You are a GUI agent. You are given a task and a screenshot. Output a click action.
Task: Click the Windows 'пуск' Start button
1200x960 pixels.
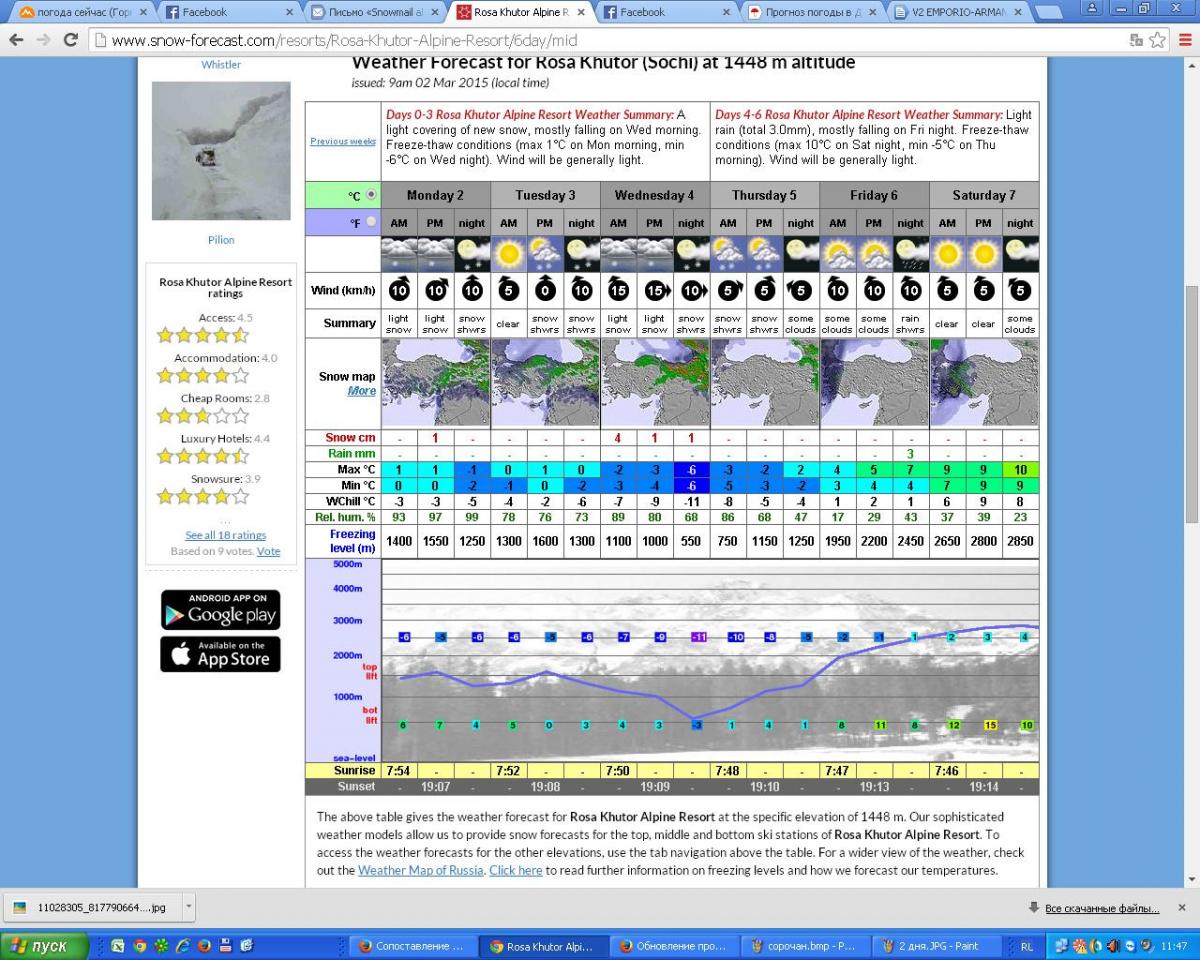[x=44, y=945]
